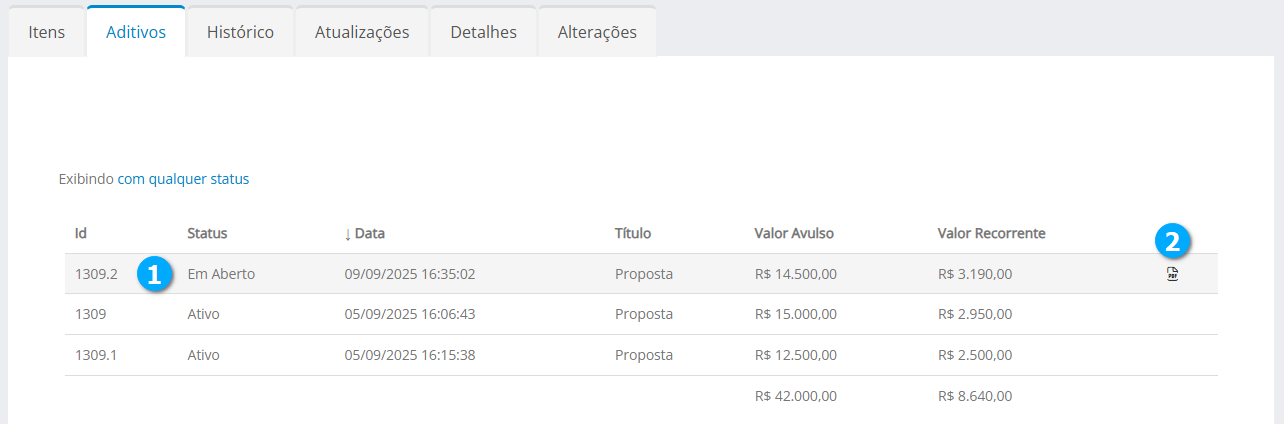
Task: Show the Detalhes tab
Action: pyautogui.click(x=484, y=32)
